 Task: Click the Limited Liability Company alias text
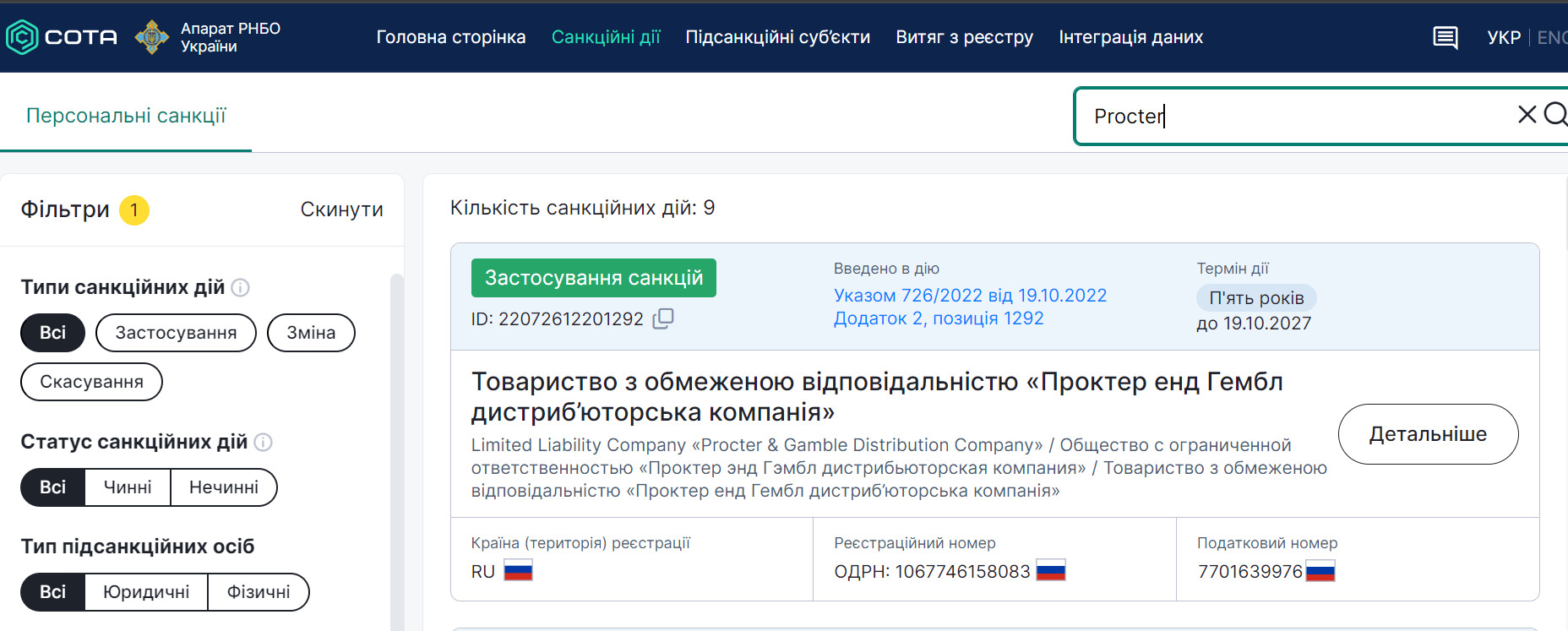click(x=899, y=468)
